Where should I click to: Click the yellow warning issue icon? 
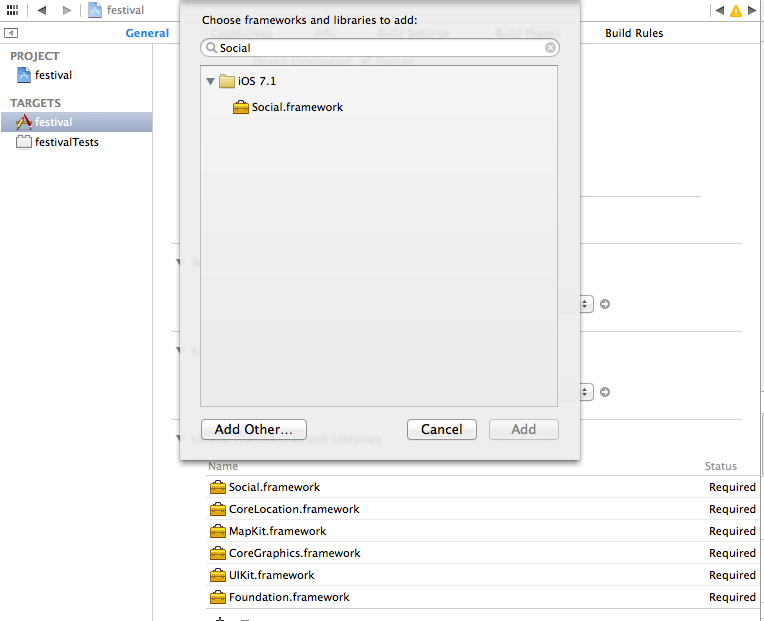[x=736, y=11]
